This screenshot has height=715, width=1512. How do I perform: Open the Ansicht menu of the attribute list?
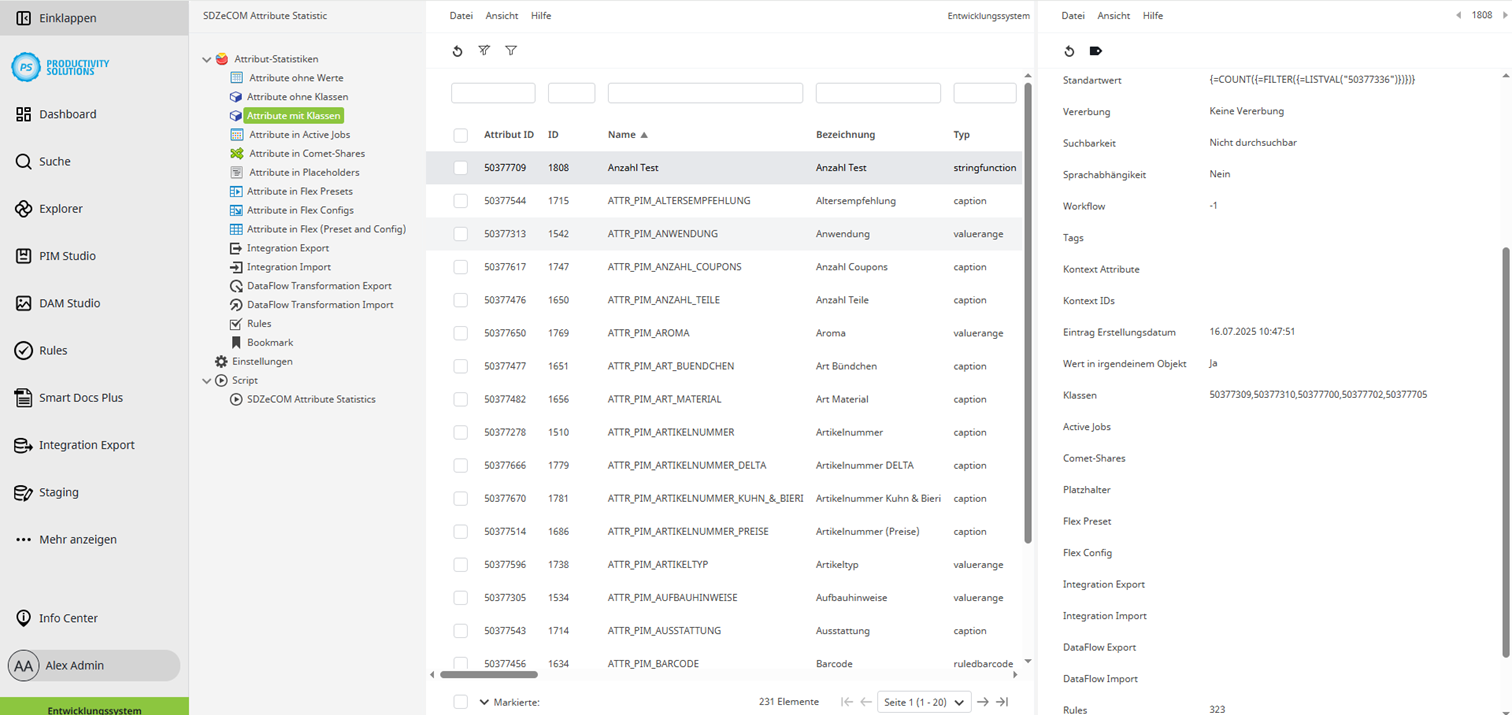click(x=501, y=15)
